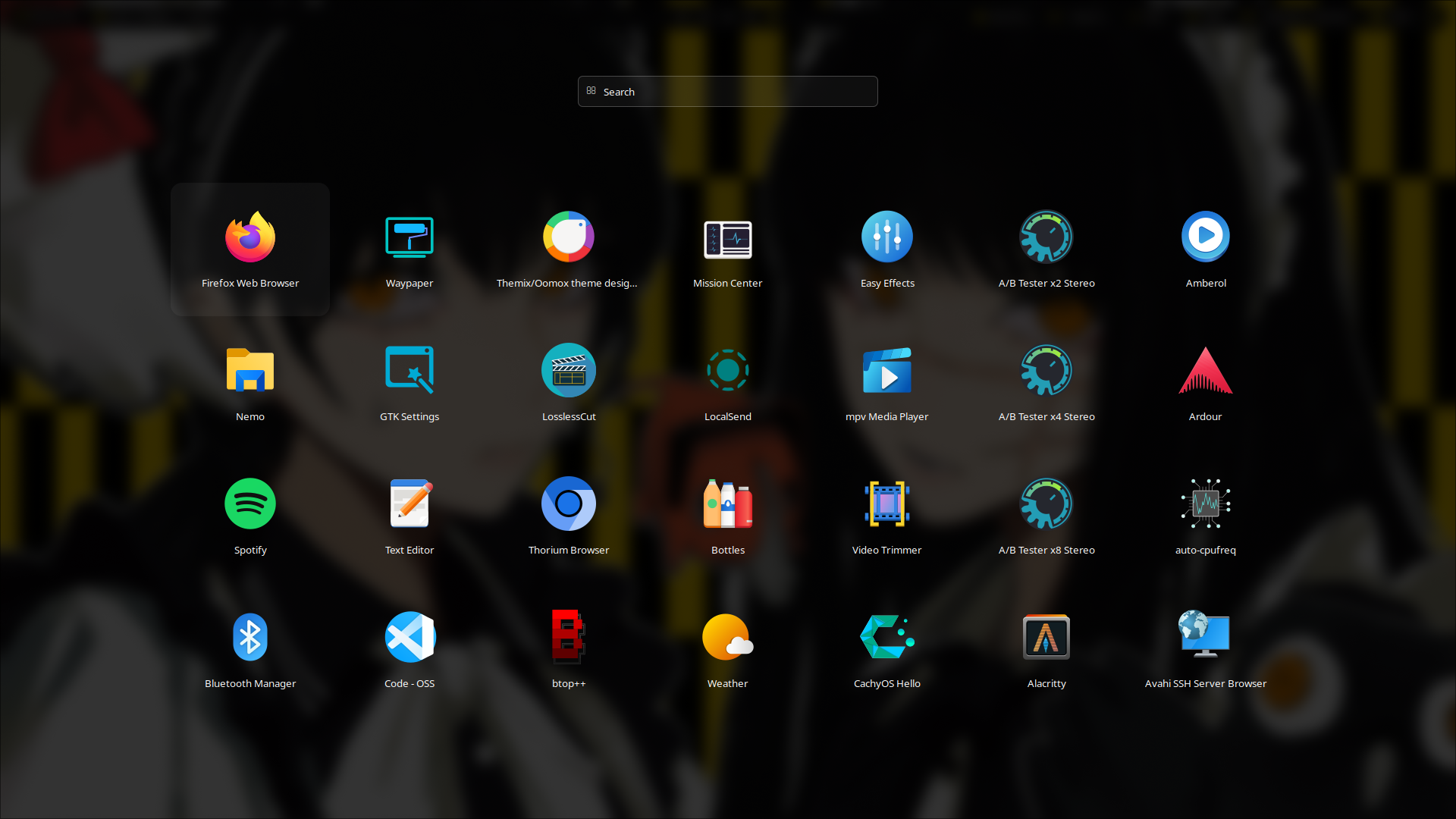Open Bluetooth Manager
Viewport: 1456px width, 819px height.
tap(250, 638)
